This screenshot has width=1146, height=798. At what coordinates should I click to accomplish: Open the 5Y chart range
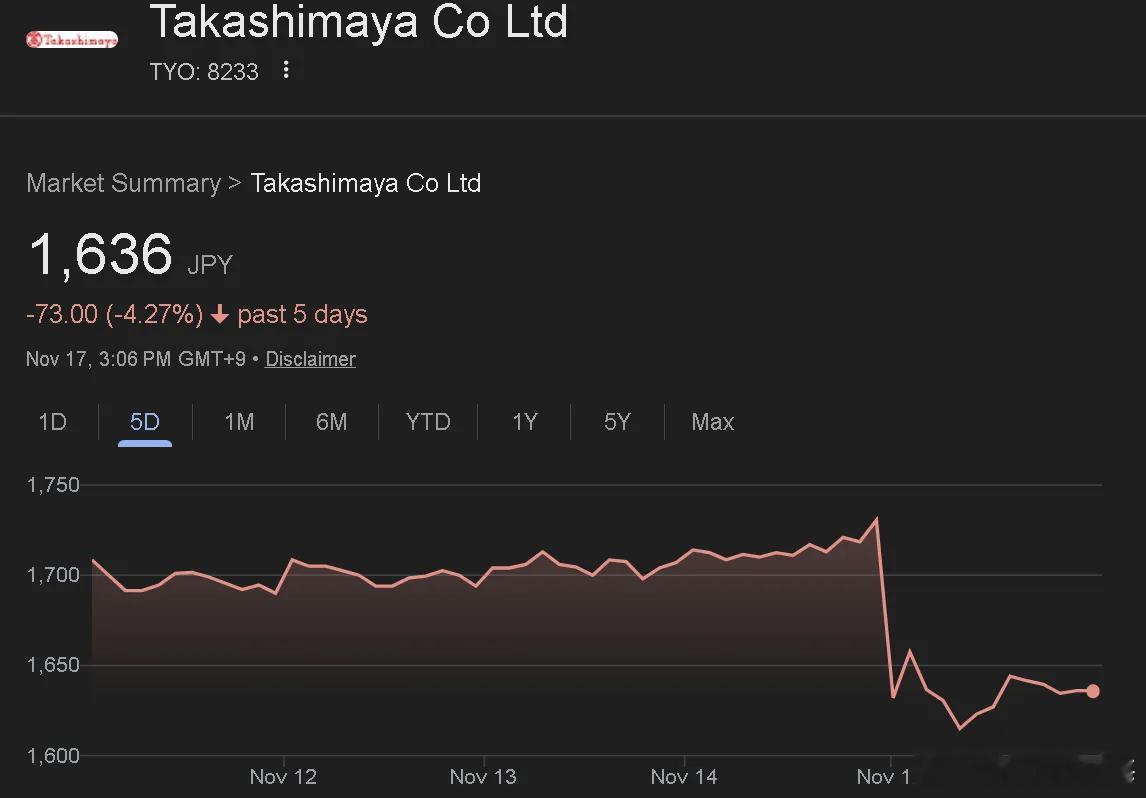(x=617, y=422)
